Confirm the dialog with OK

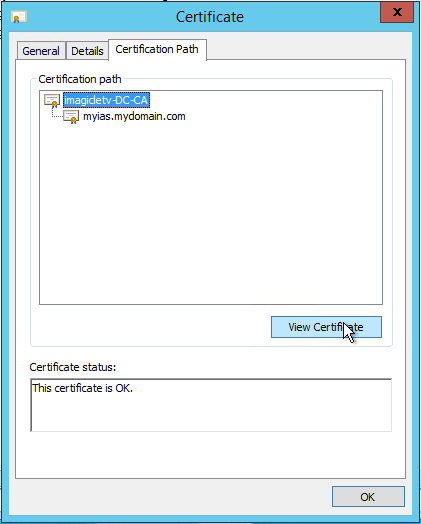tap(368, 497)
